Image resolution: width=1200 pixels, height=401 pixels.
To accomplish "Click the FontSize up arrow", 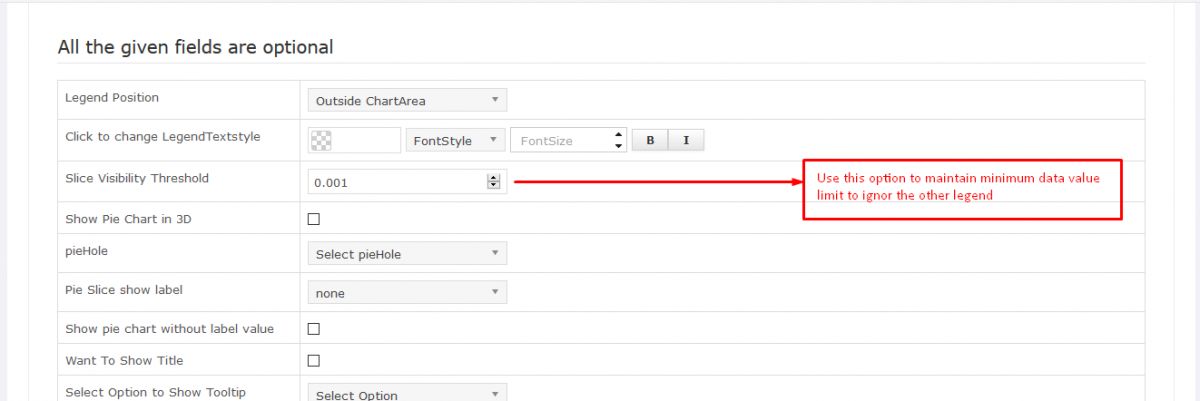I will pos(619,135).
